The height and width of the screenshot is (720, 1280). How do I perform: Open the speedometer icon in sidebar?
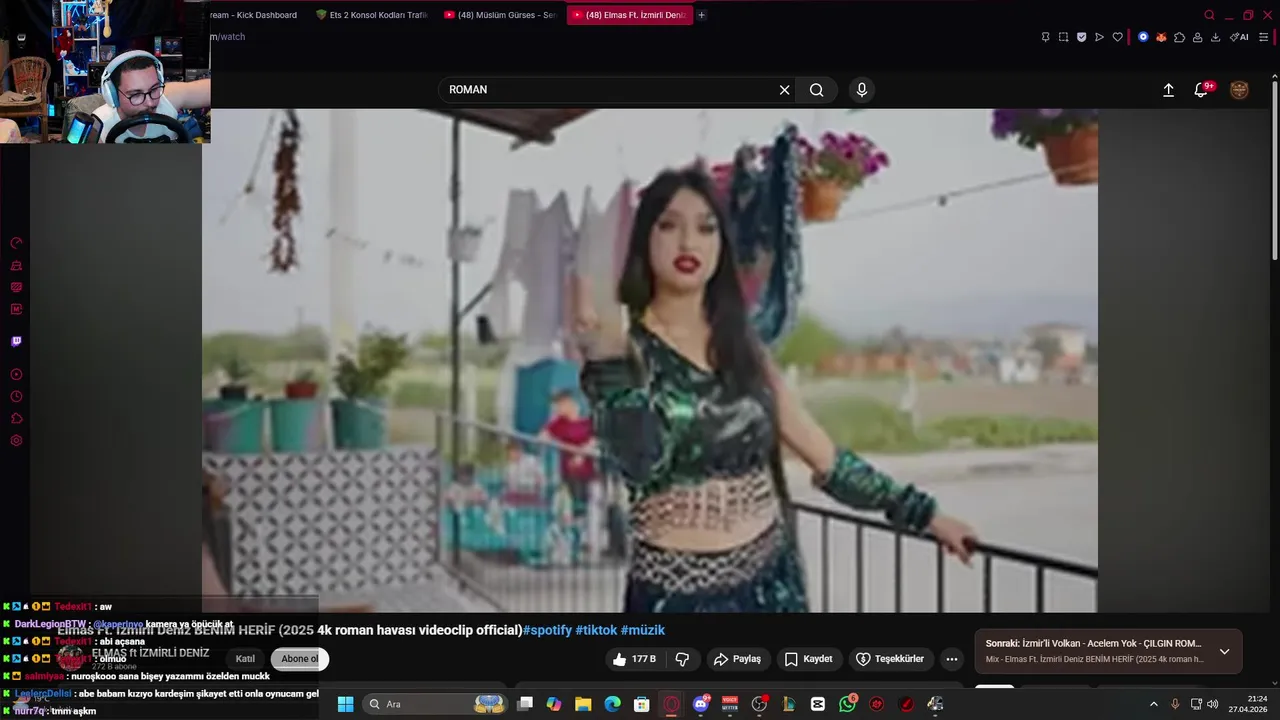pos(16,243)
